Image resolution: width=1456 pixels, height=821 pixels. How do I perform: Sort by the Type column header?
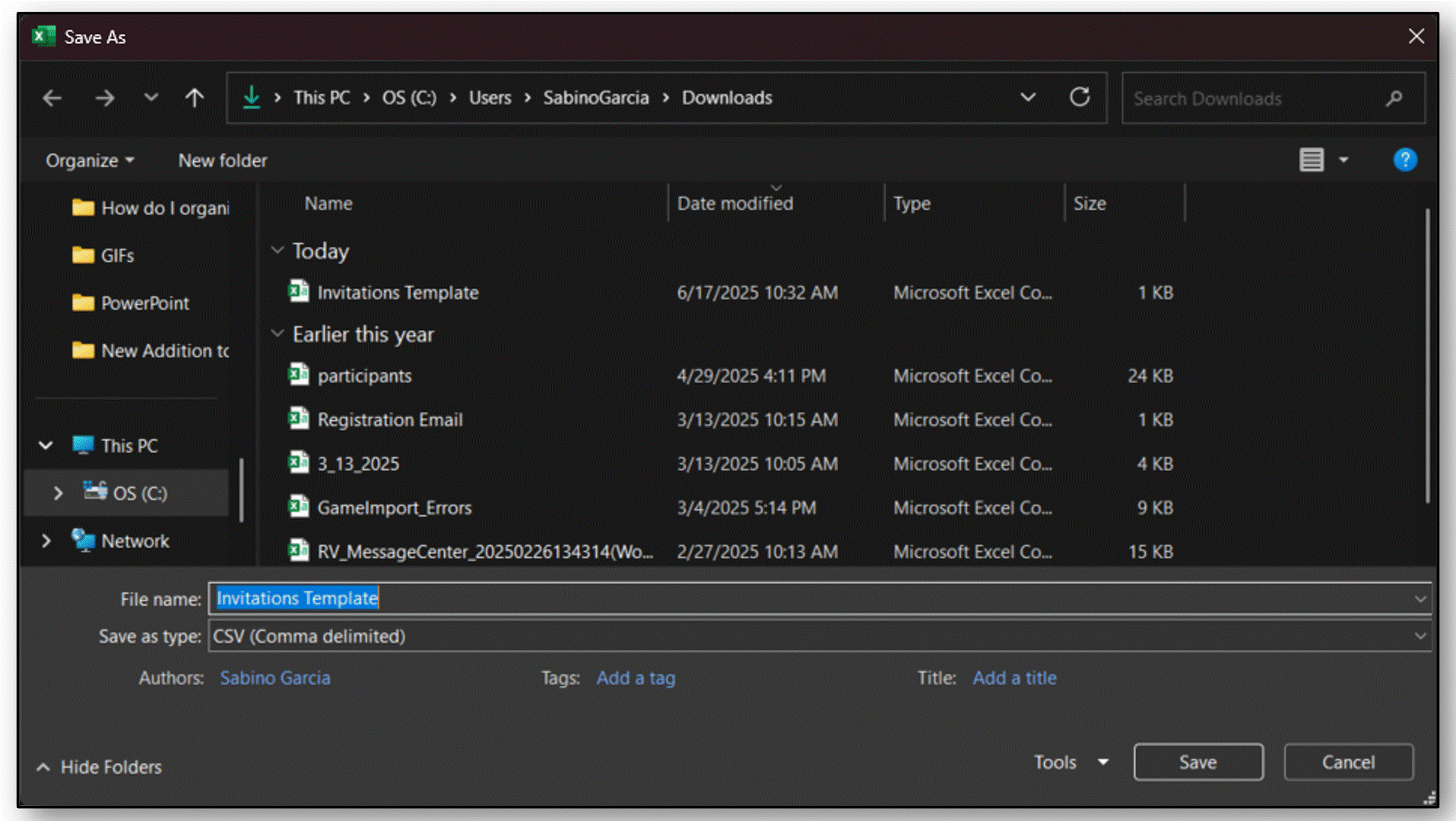912,204
